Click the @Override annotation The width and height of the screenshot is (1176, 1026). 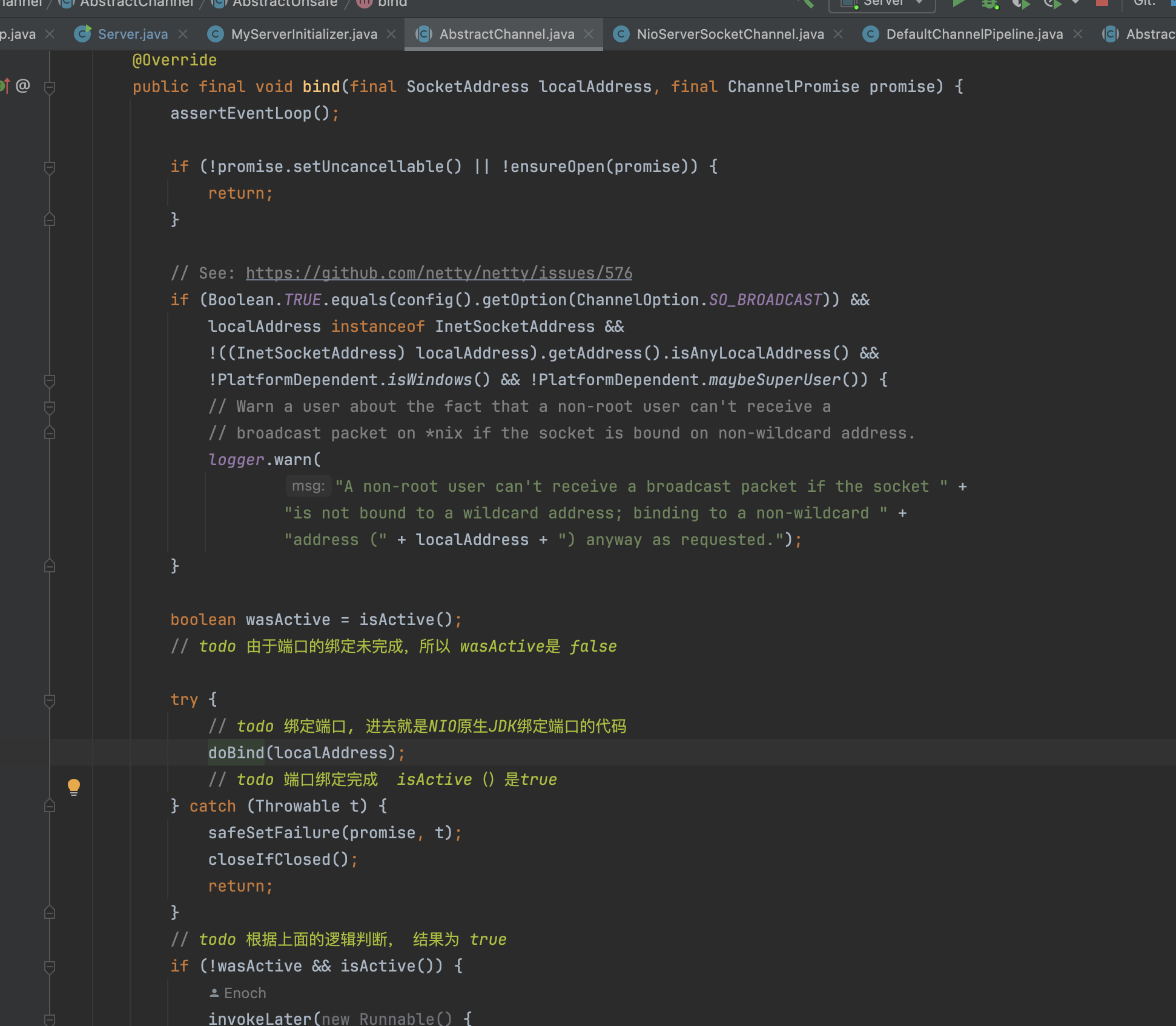174,60
